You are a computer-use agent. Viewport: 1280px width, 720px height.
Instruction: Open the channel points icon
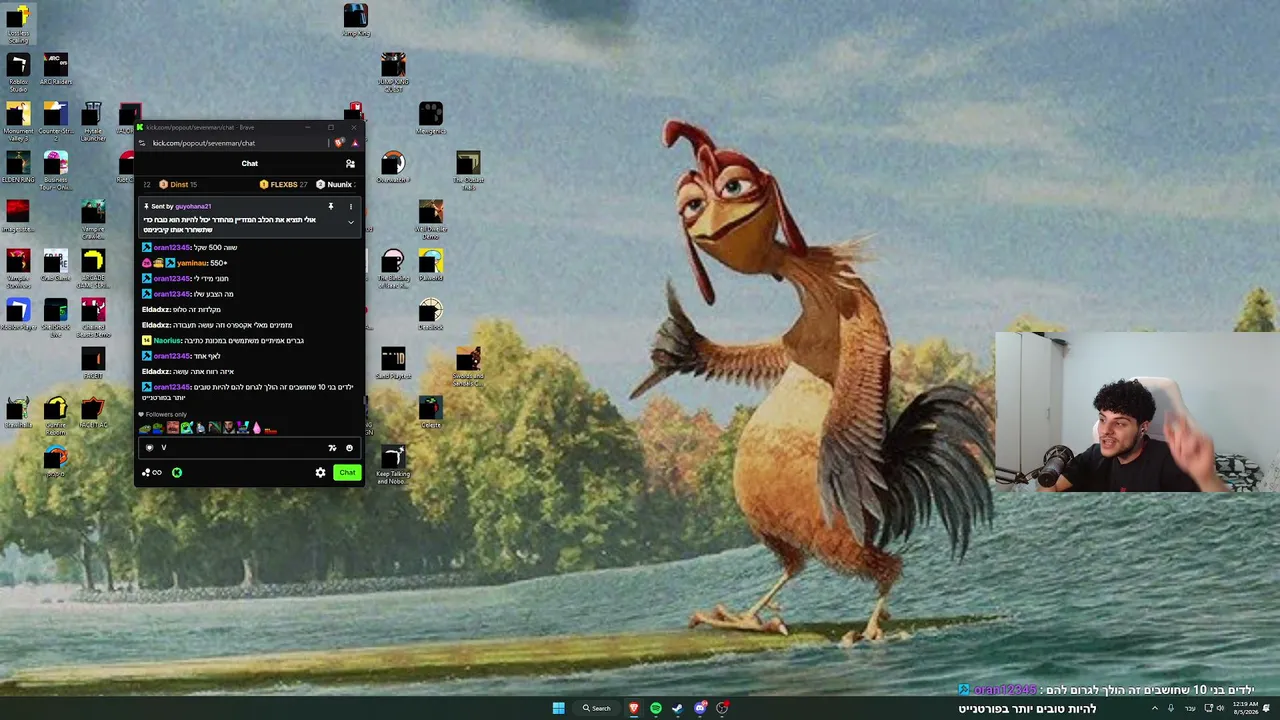coord(151,473)
